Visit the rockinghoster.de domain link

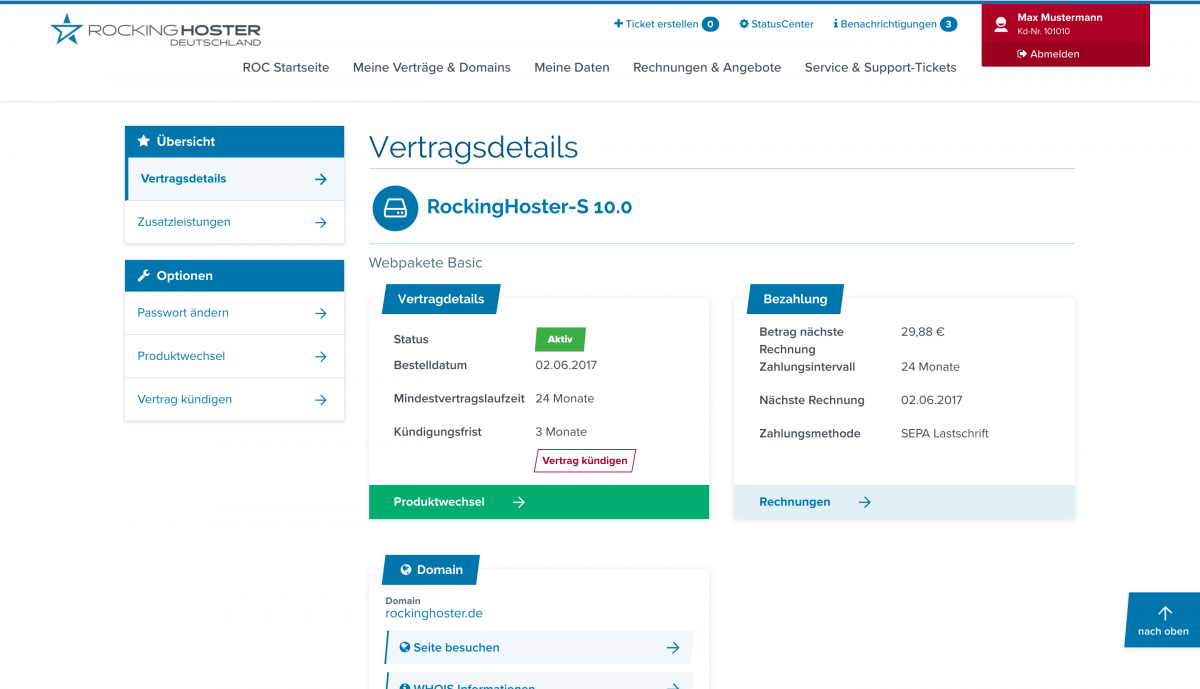coord(434,614)
